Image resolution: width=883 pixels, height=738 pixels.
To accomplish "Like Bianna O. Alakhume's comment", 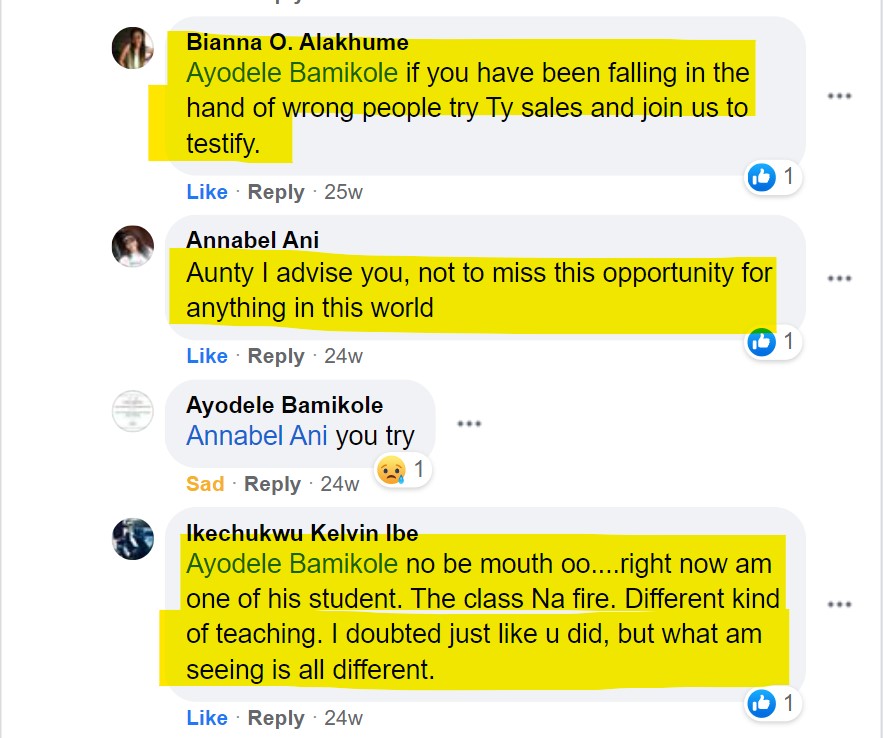I will (207, 192).
